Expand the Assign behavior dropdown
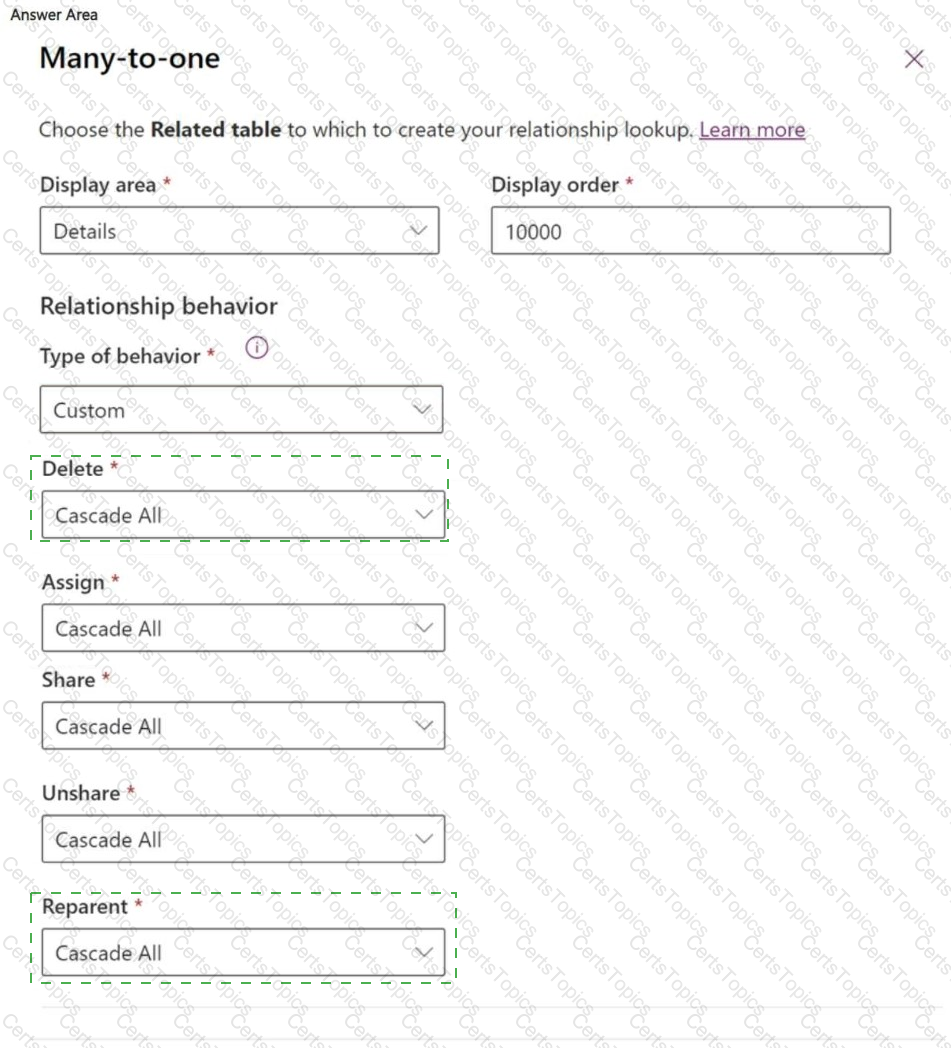Image resolution: width=951 pixels, height=1048 pixels. click(x=242, y=628)
